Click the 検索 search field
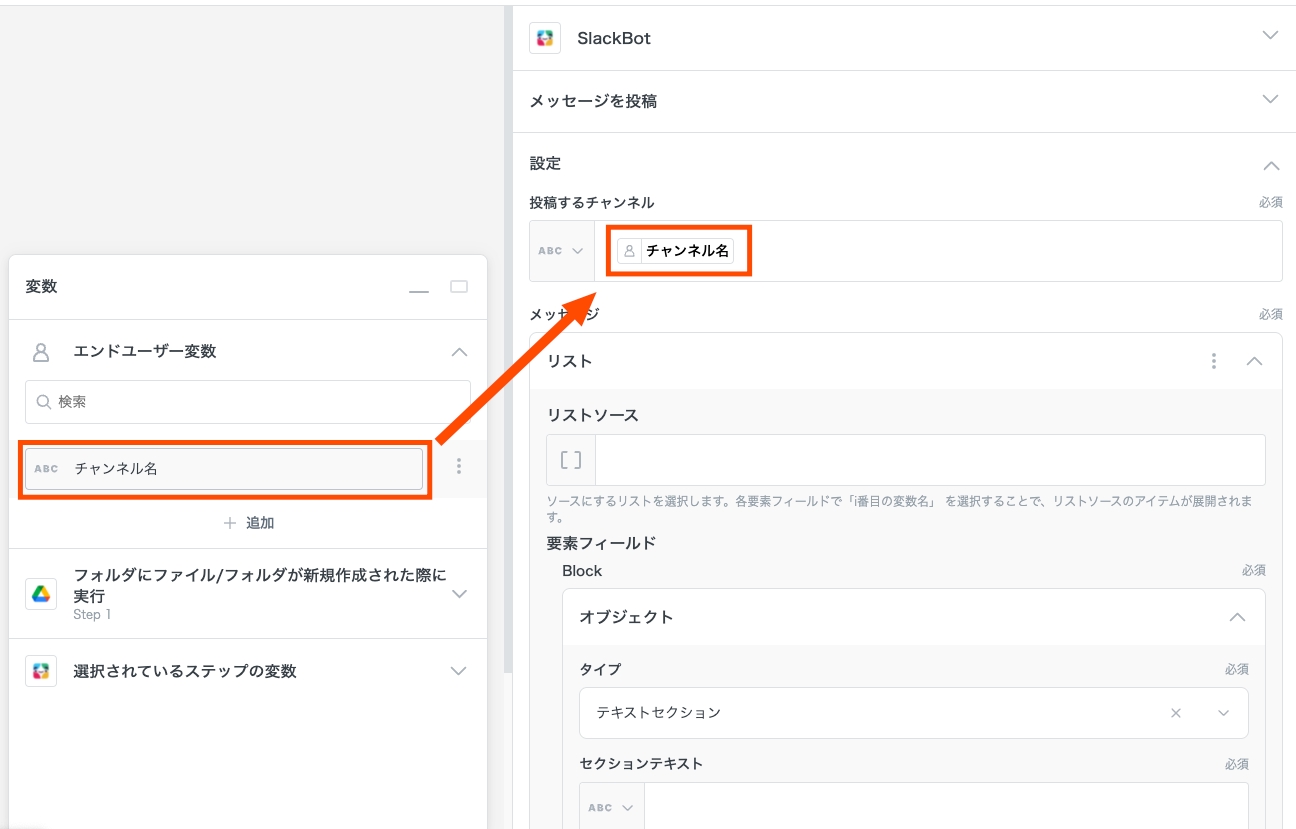 [248, 402]
